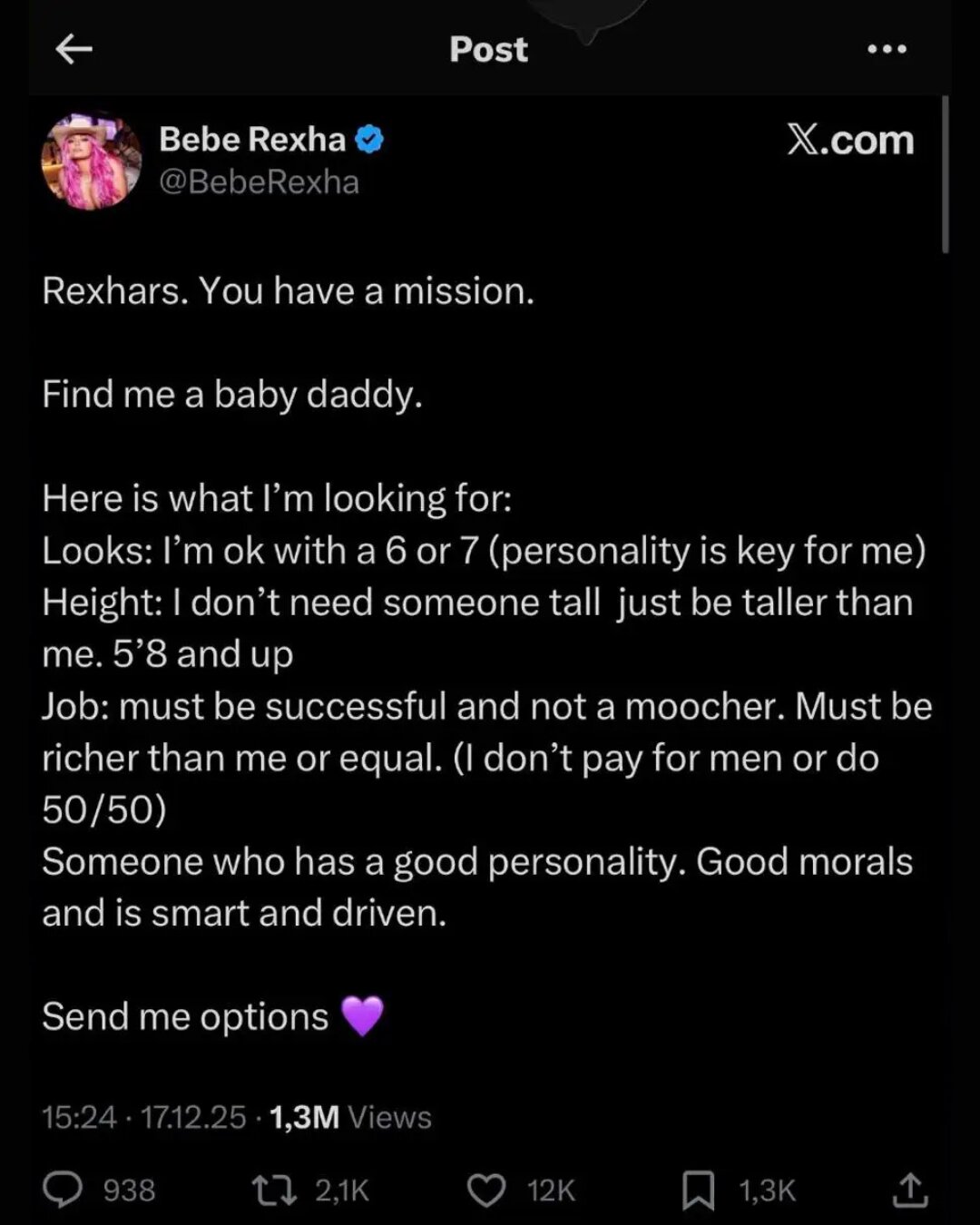Click the purple heart emoji
980x1225 pixels.
(x=362, y=1016)
